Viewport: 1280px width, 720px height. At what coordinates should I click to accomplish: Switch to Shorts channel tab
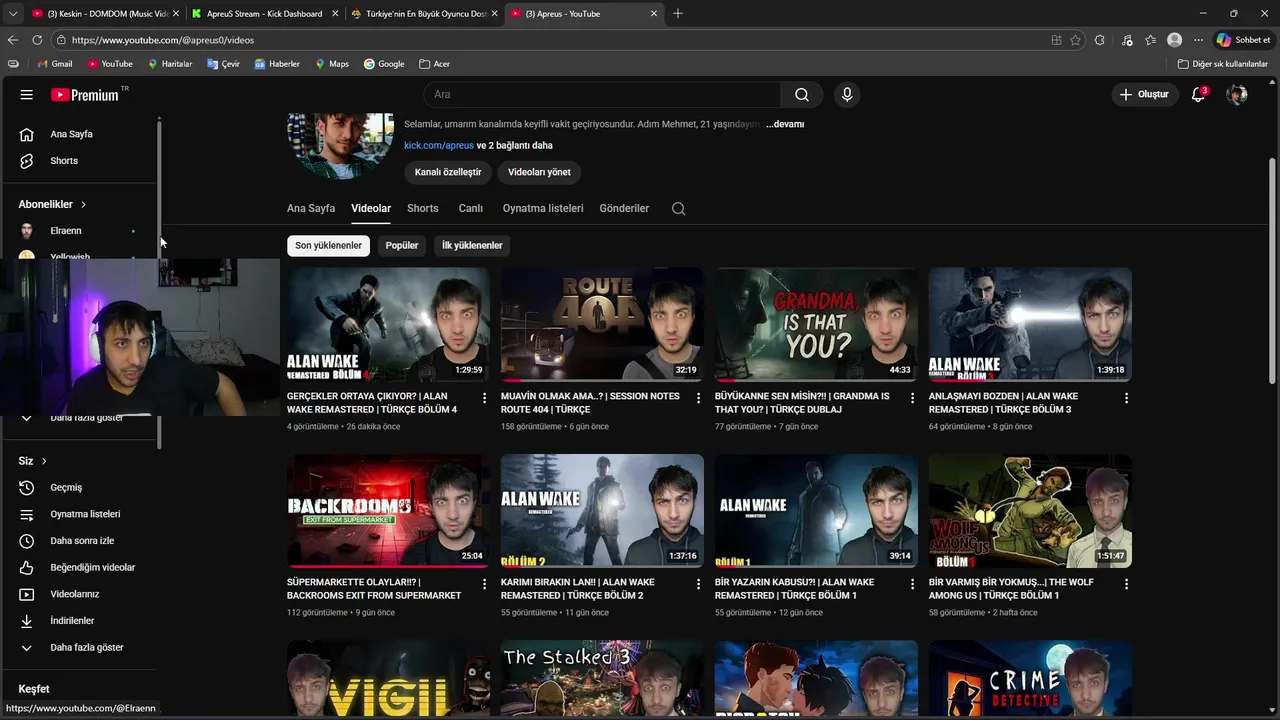click(423, 209)
